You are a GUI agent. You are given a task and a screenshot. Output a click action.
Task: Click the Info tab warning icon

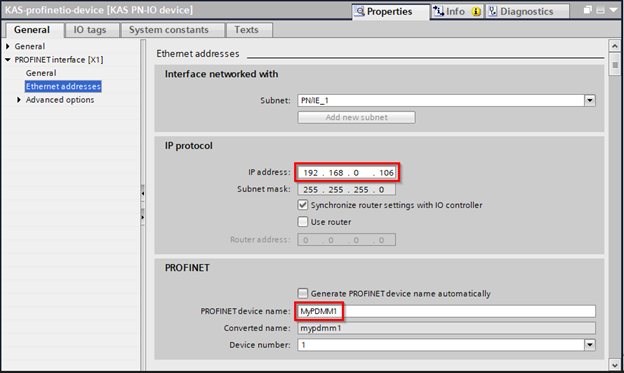click(476, 12)
